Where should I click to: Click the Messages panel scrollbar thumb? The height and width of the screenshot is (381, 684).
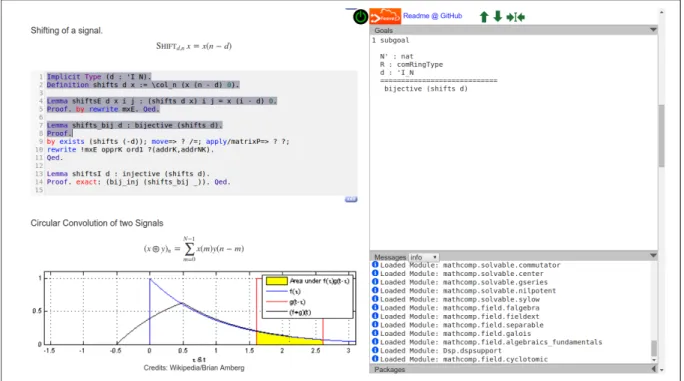point(653,348)
